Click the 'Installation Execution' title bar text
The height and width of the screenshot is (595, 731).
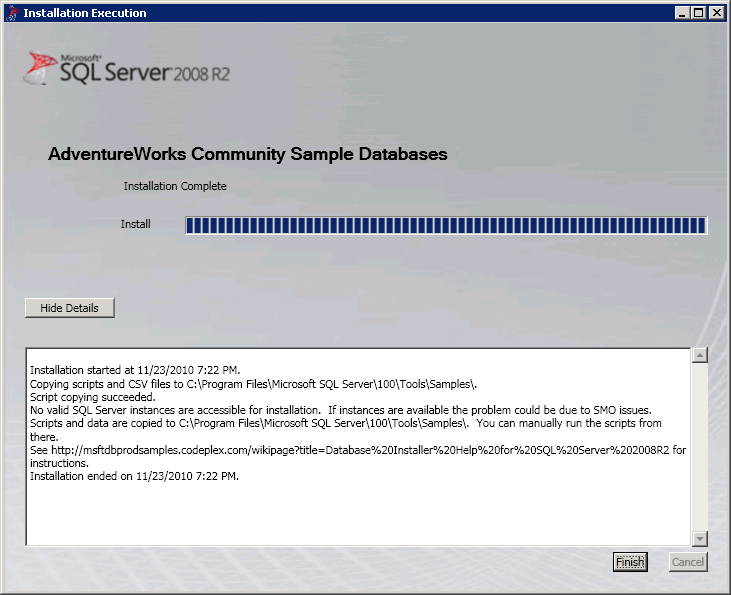point(85,13)
